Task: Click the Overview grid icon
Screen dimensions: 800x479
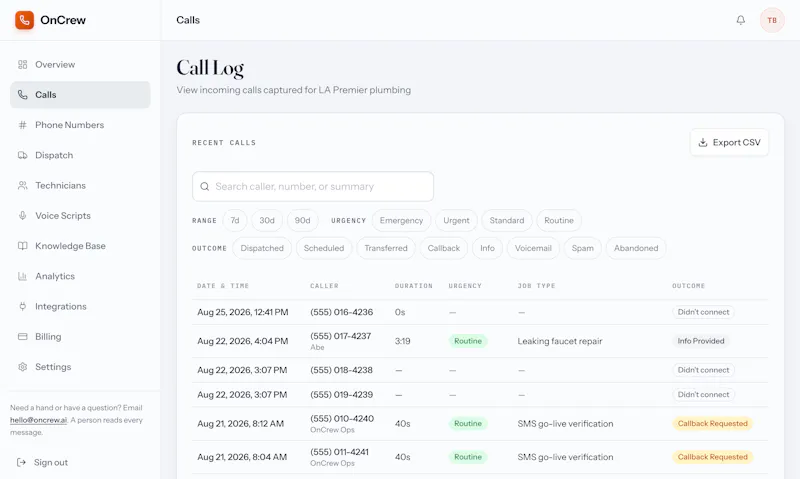Action: point(22,64)
